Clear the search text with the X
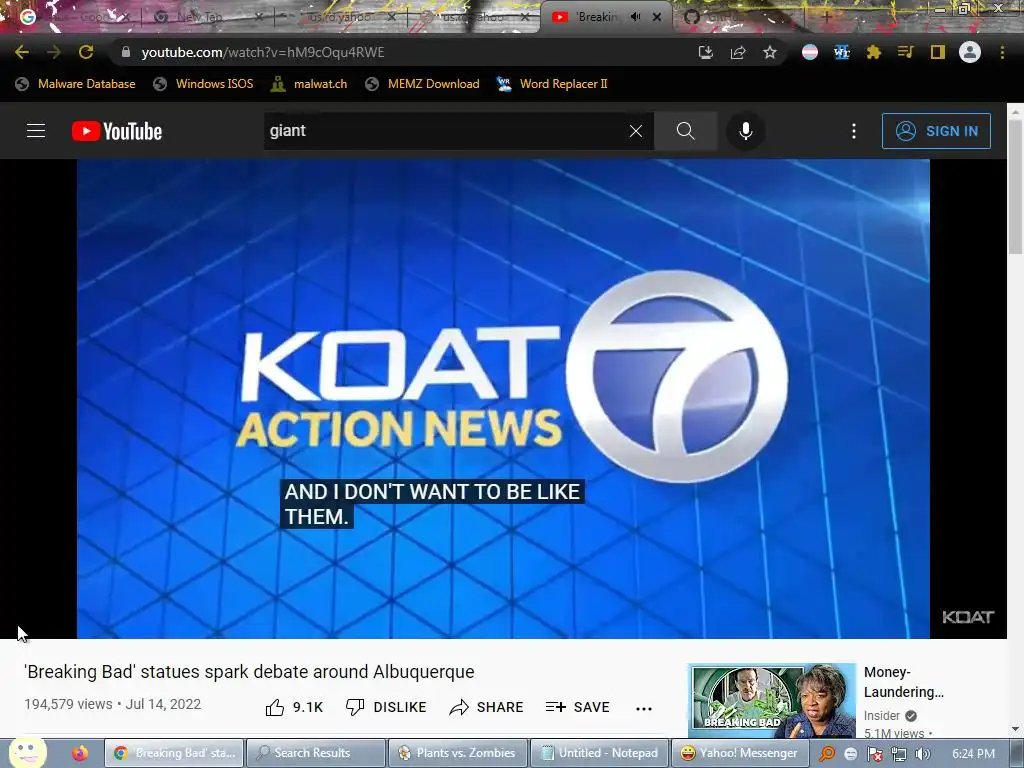The width and height of the screenshot is (1024, 768). (x=635, y=131)
